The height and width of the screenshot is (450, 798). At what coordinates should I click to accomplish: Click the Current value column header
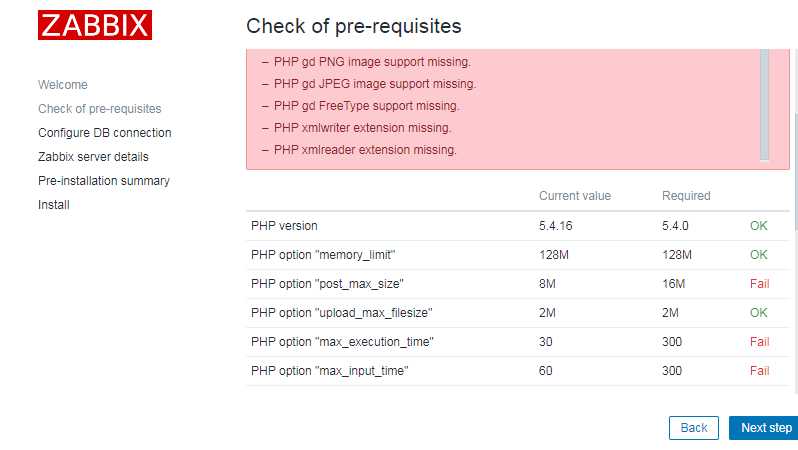point(575,195)
